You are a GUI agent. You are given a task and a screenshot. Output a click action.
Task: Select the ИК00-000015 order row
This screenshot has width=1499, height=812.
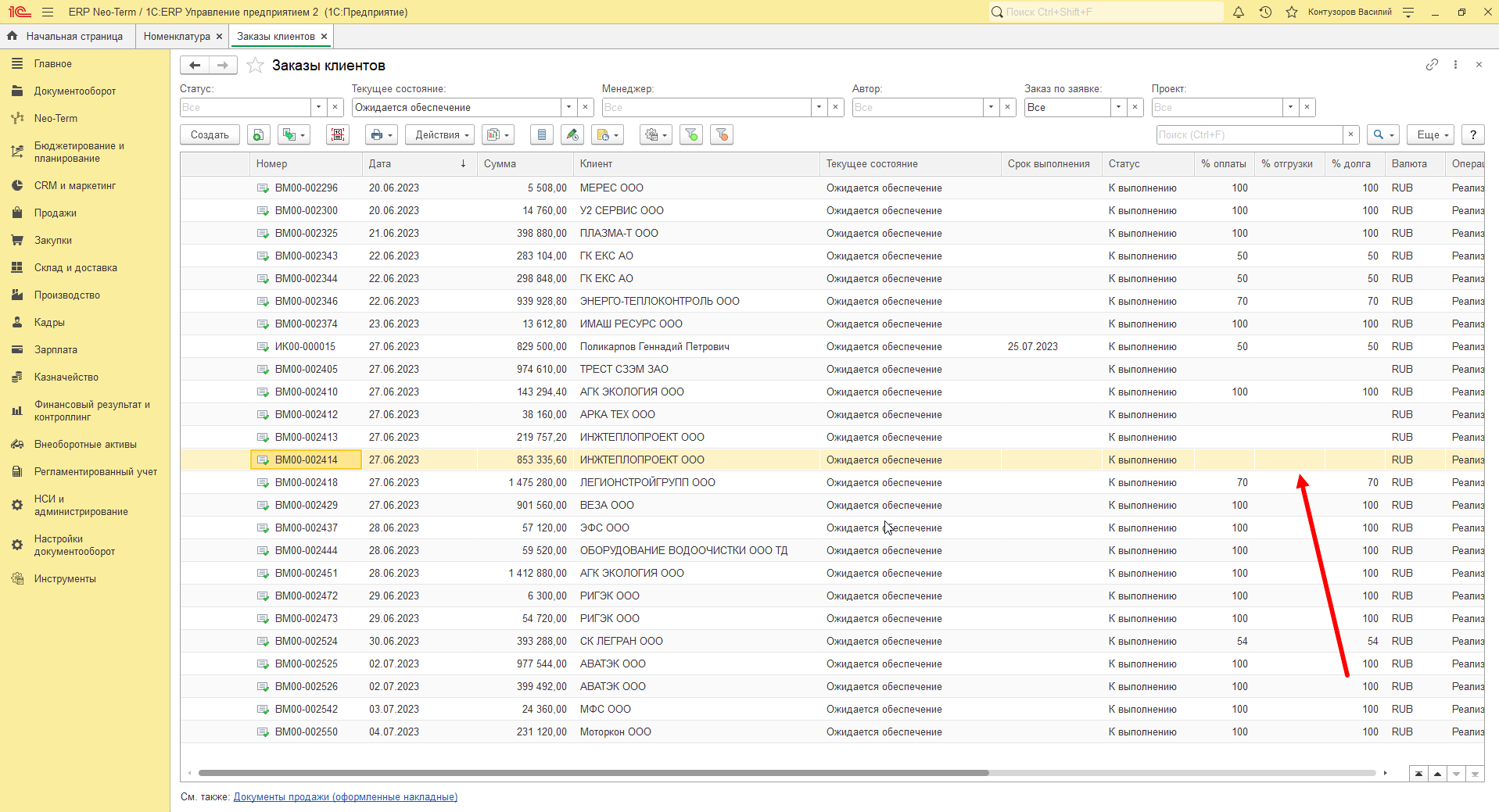(x=832, y=346)
